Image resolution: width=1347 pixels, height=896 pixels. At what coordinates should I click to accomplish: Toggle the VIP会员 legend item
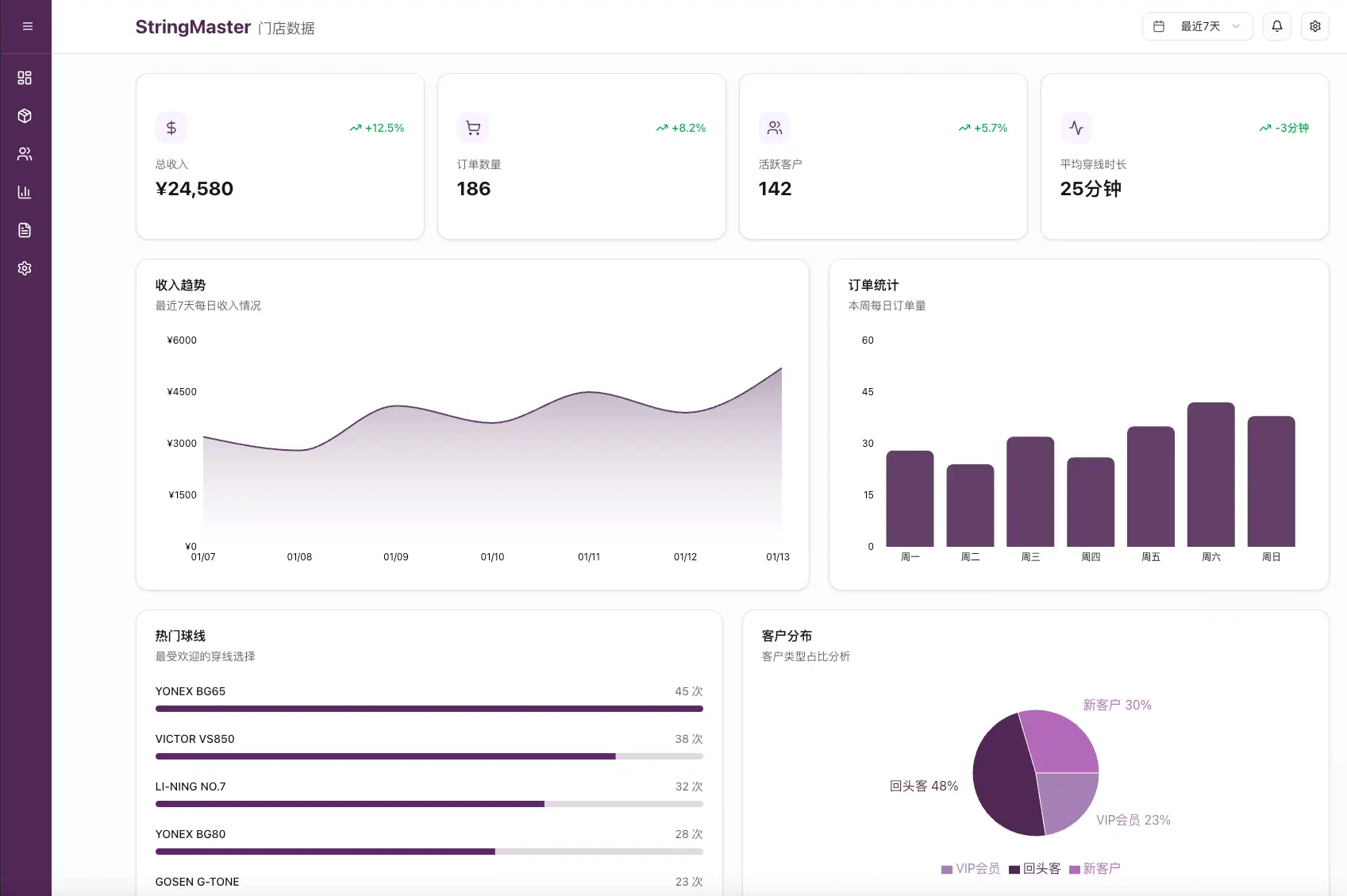(x=970, y=869)
